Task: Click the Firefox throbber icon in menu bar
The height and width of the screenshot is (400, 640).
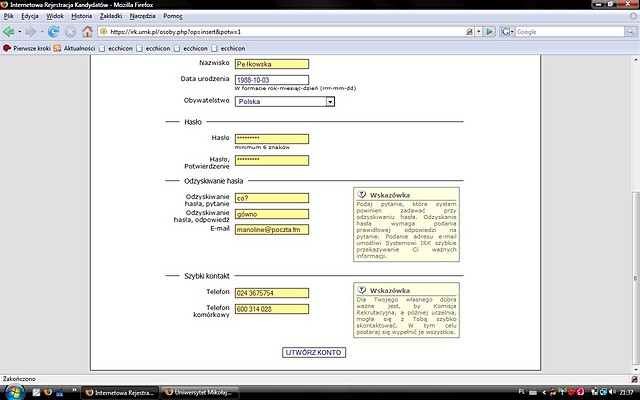Action: (633, 16)
